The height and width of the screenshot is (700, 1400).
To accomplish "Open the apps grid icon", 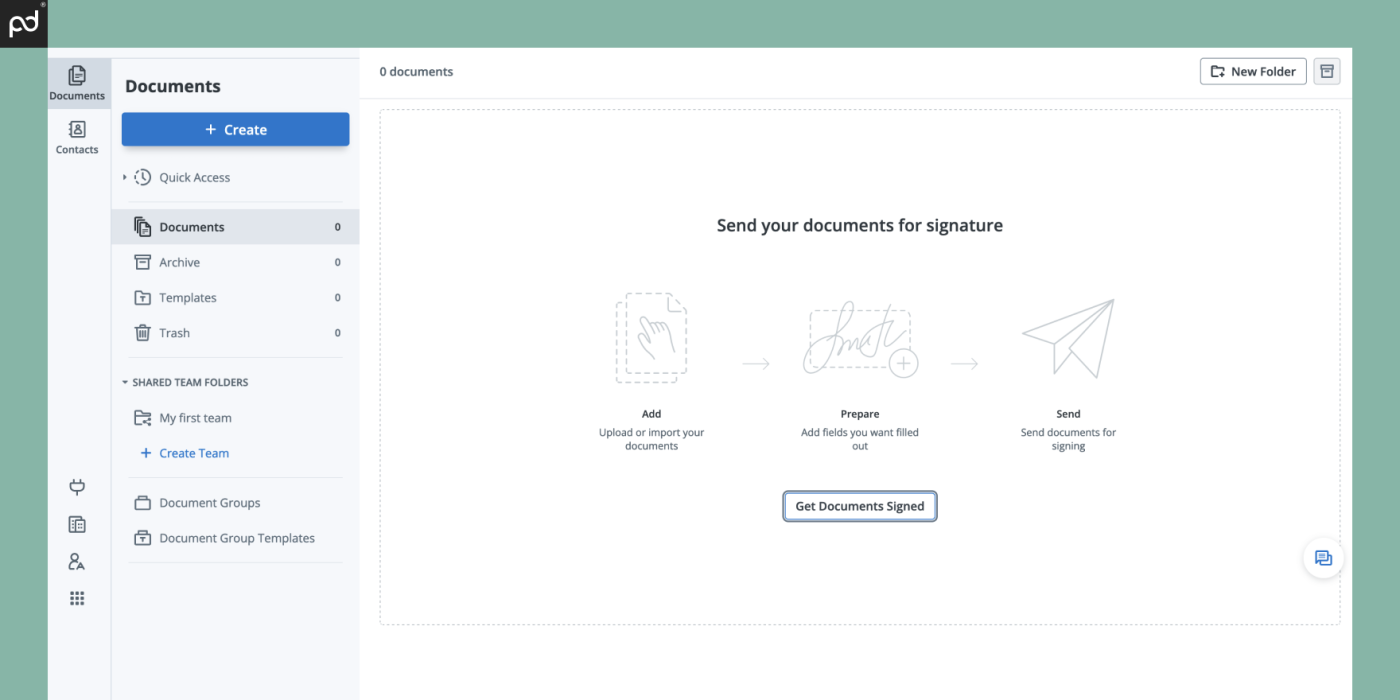I will [77, 597].
